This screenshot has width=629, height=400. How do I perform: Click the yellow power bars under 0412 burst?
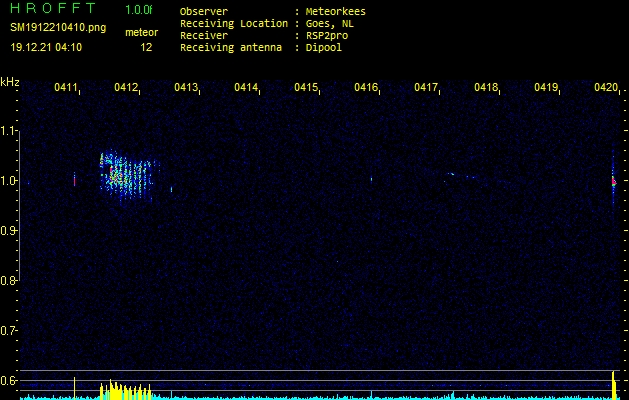(x=126, y=390)
